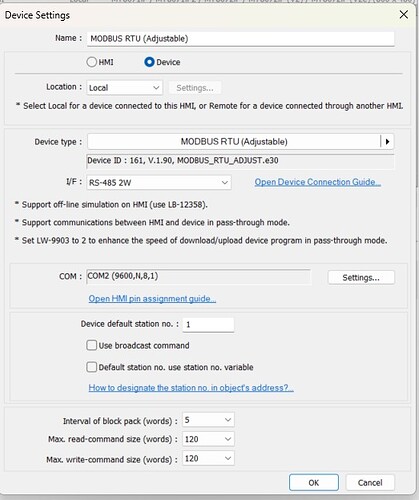Click the Name text field
The image size is (419, 500).
[x=241, y=39]
